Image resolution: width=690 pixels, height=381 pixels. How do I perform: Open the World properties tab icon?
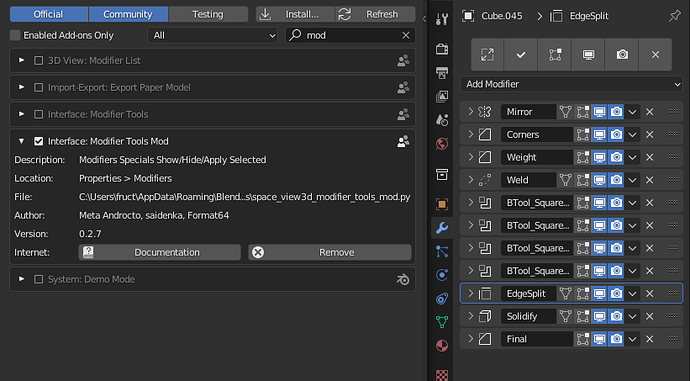(442, 143)
